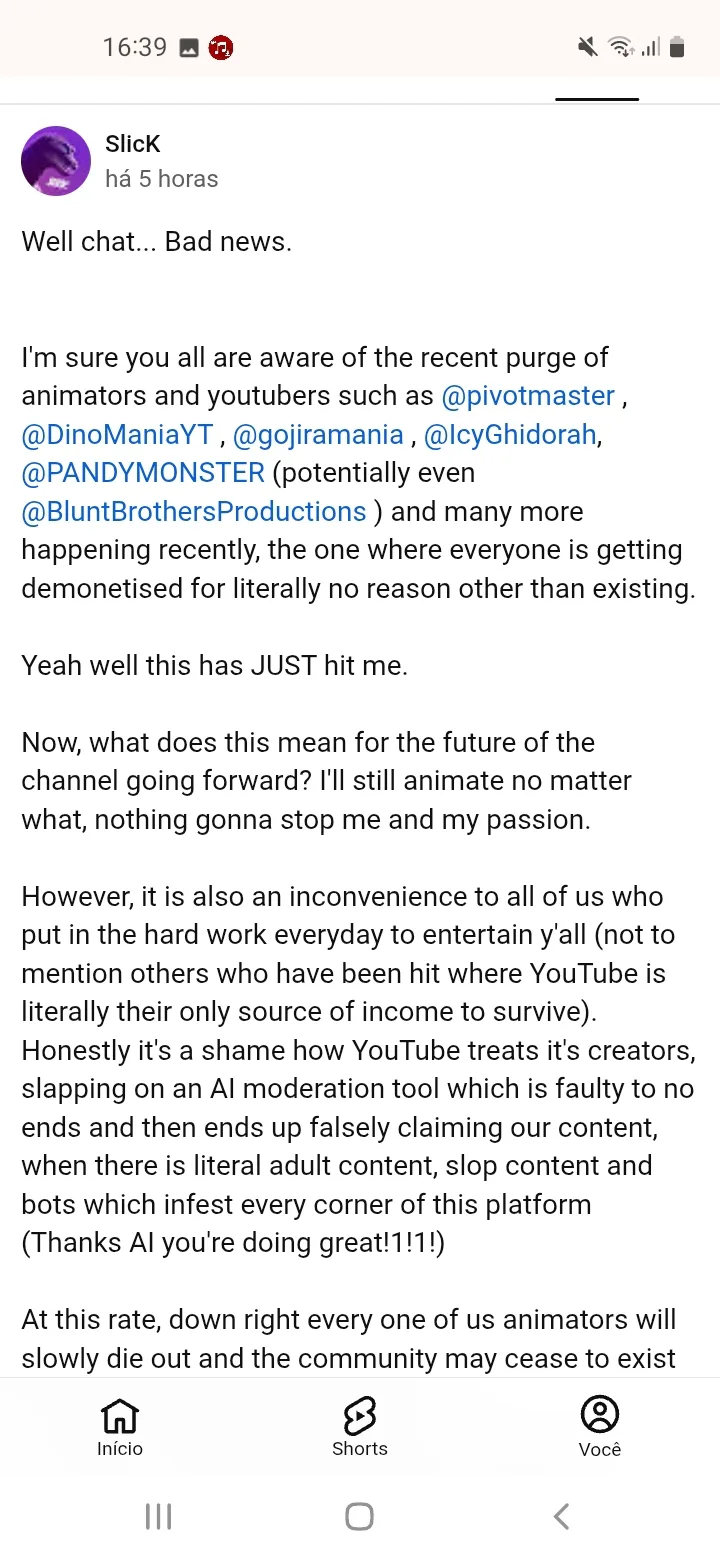Open @BluntBrothersProductions channel link
The image size is (720, 1560).
(x=194, y=512)
